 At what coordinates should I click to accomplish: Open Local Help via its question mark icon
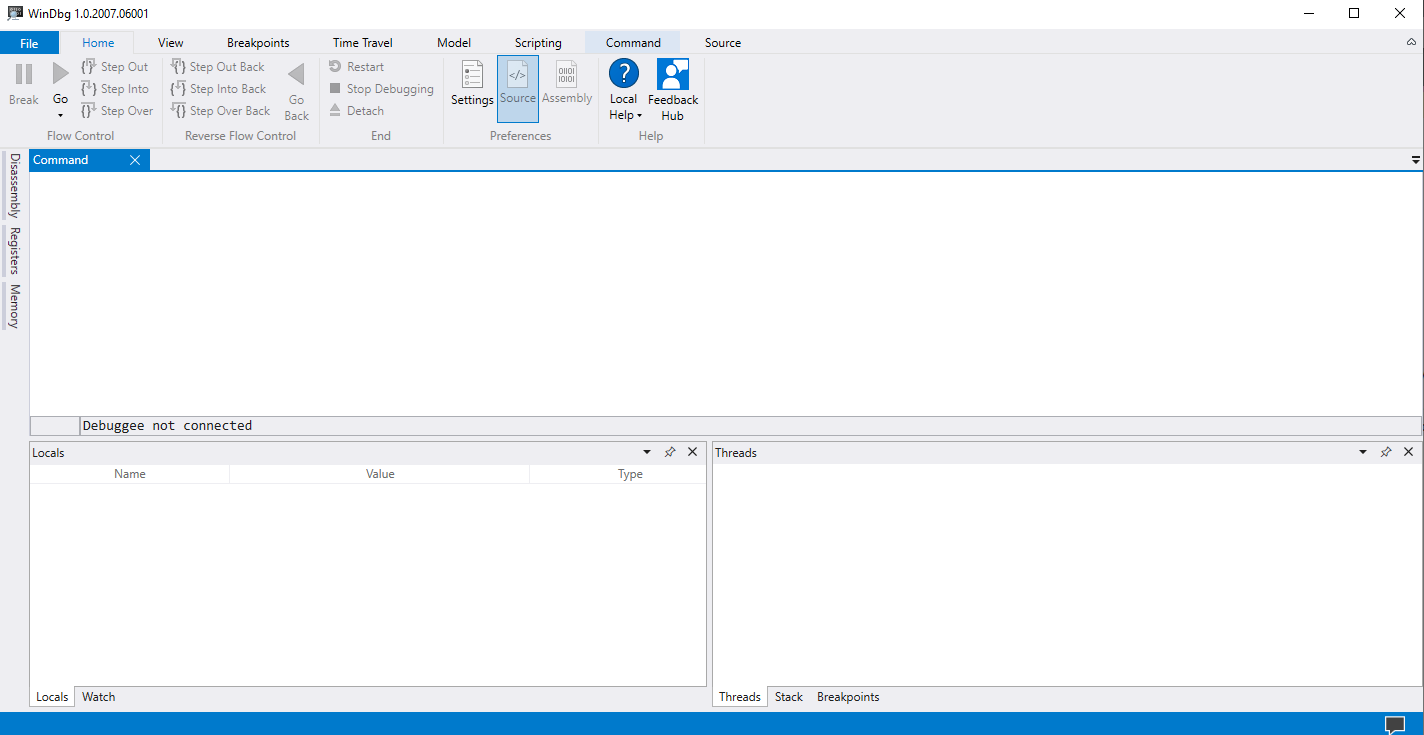(x=623, y=75)
